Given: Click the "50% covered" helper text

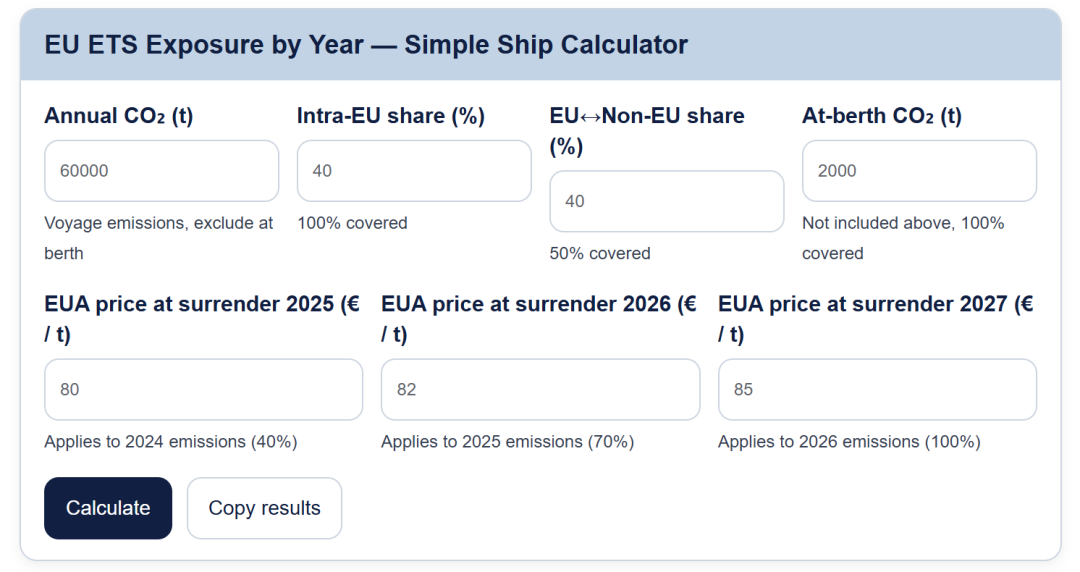Looking at the screenshot, I should coord(600,253).
